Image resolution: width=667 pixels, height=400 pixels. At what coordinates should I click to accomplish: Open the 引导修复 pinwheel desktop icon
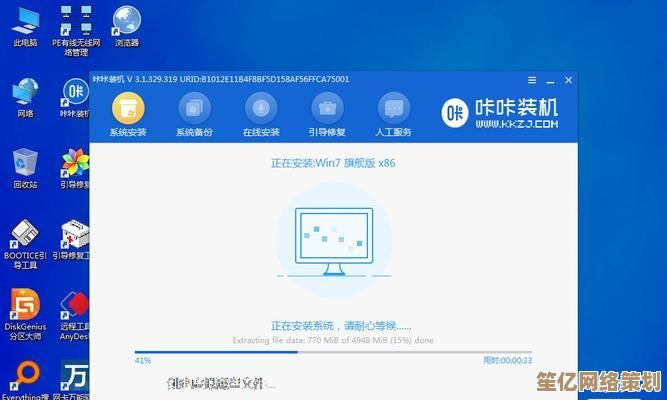(75, 169)
